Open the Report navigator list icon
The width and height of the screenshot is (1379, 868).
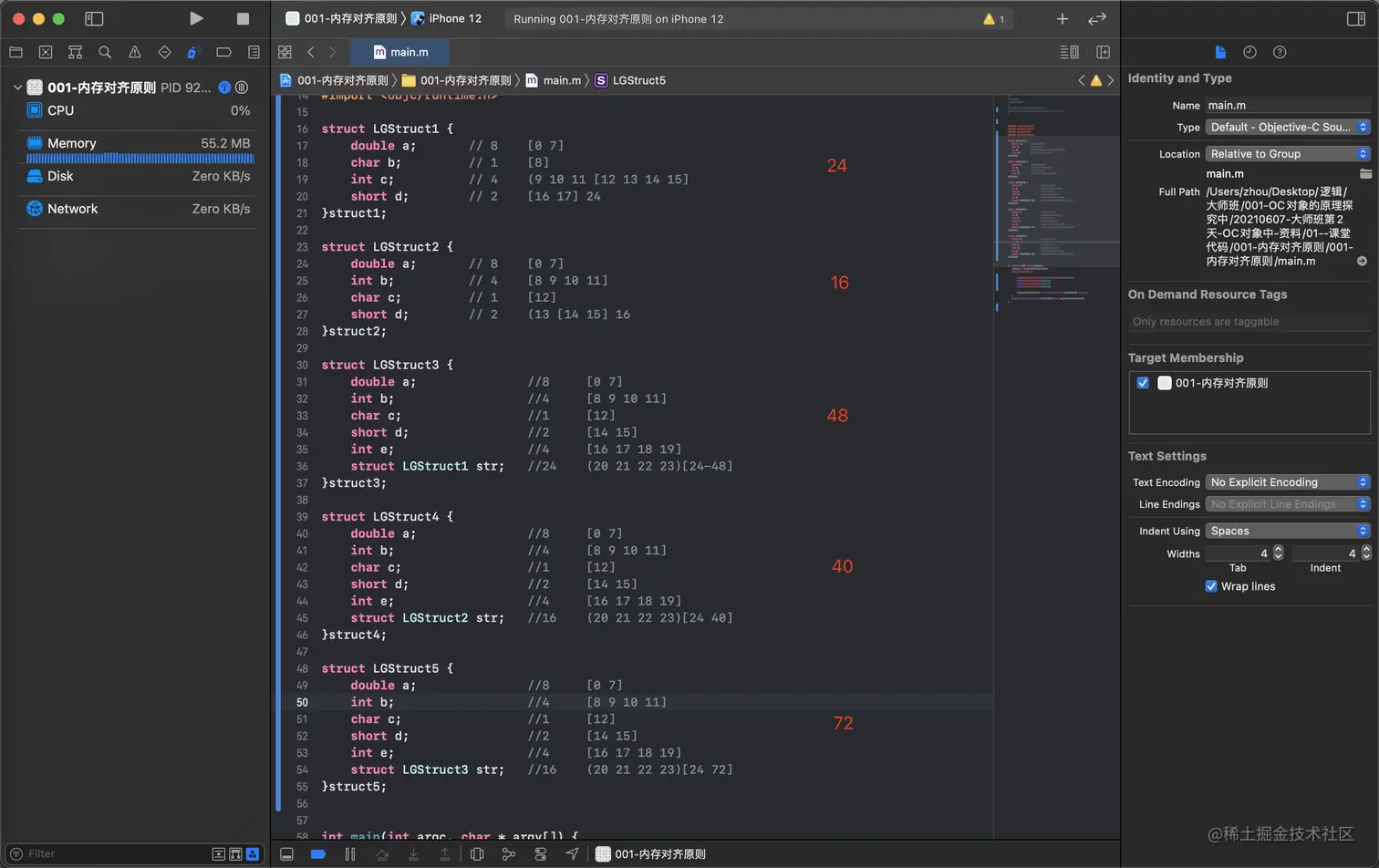click(x=254, y=52)
